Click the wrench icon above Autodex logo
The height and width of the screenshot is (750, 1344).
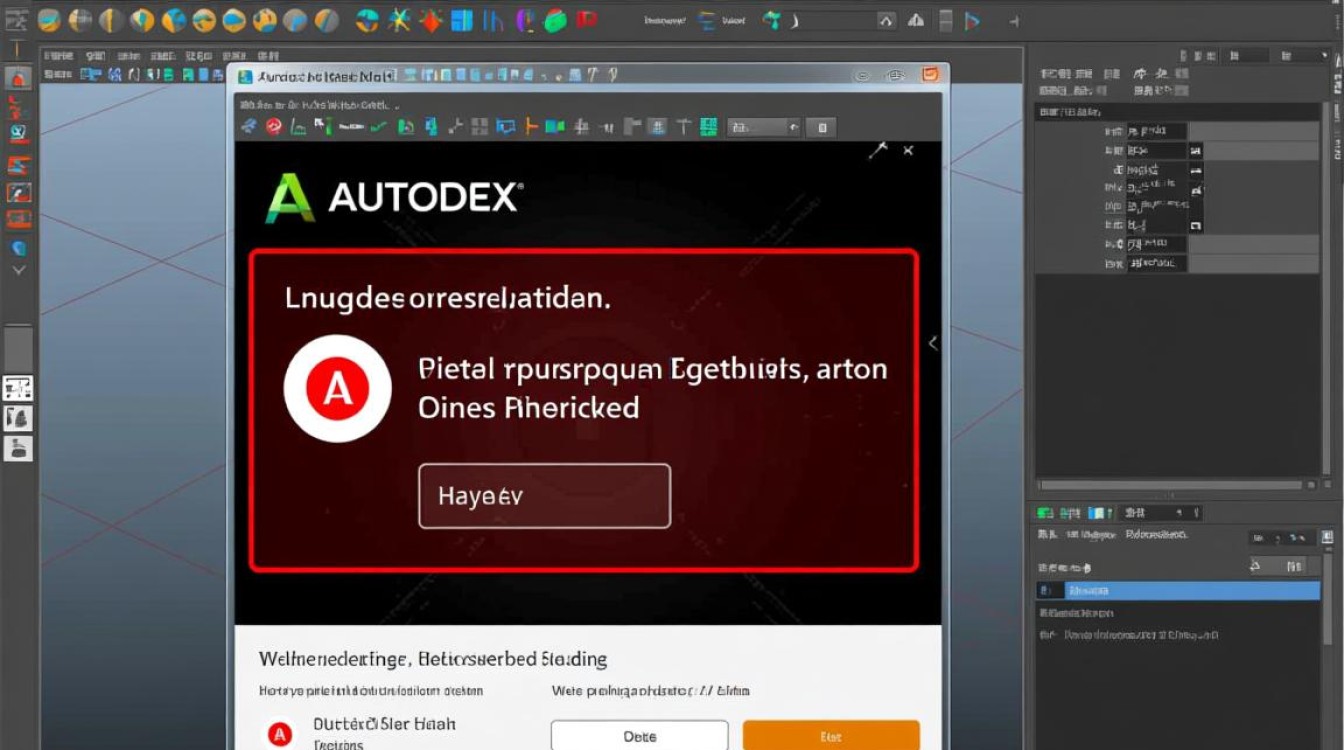pyautogui.click(x=878, y=151)
